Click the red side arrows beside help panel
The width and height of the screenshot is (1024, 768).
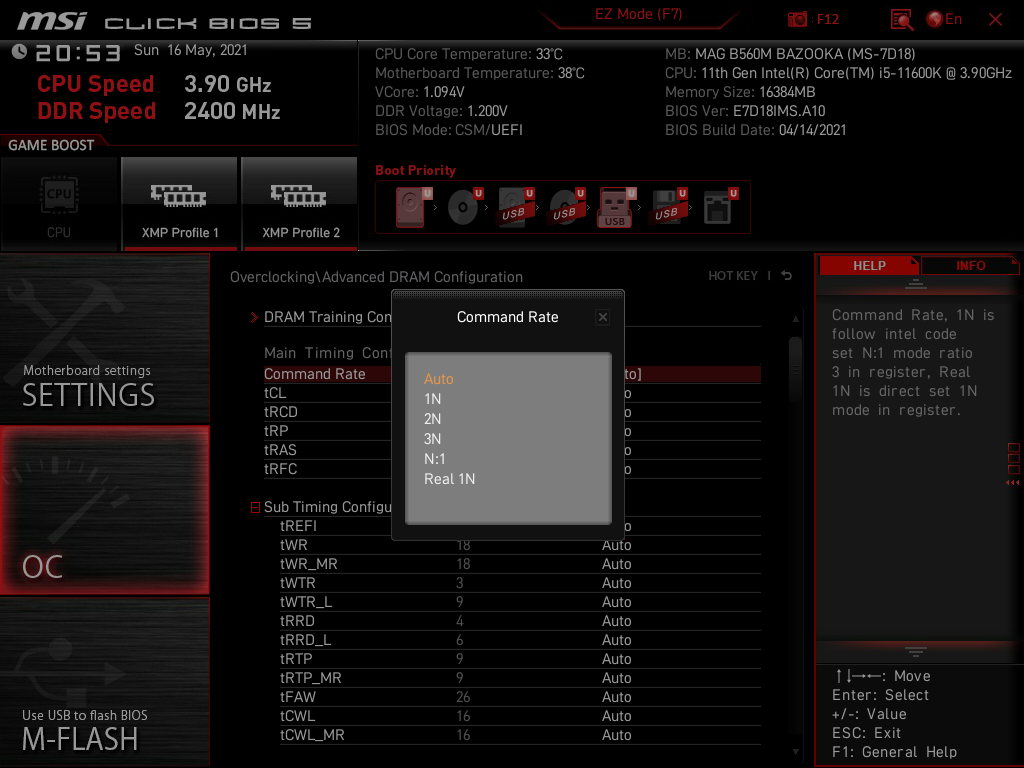[x=1013, y=483]
